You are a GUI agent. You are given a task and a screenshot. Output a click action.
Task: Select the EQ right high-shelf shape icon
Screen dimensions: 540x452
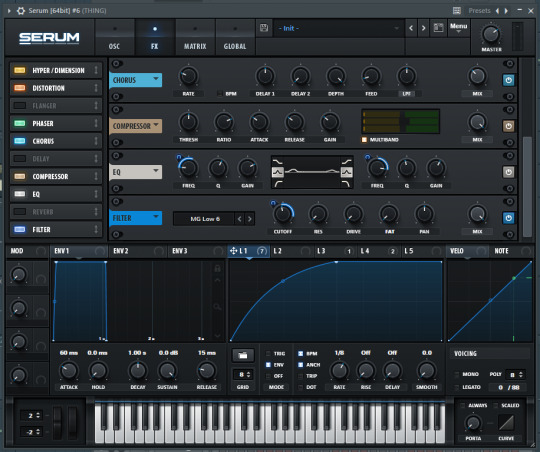tap(347, 162)
